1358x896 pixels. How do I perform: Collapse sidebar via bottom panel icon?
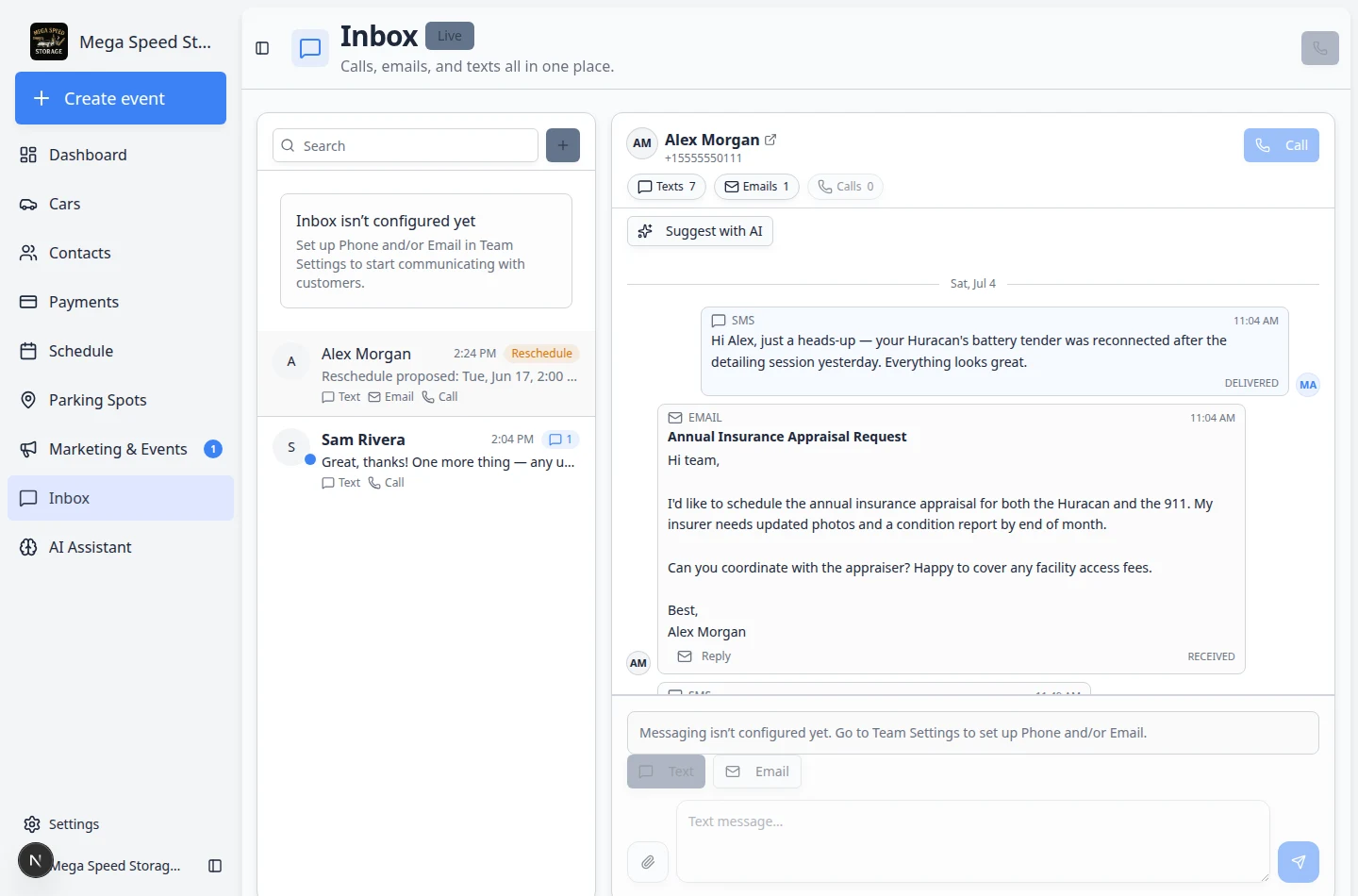215,866
